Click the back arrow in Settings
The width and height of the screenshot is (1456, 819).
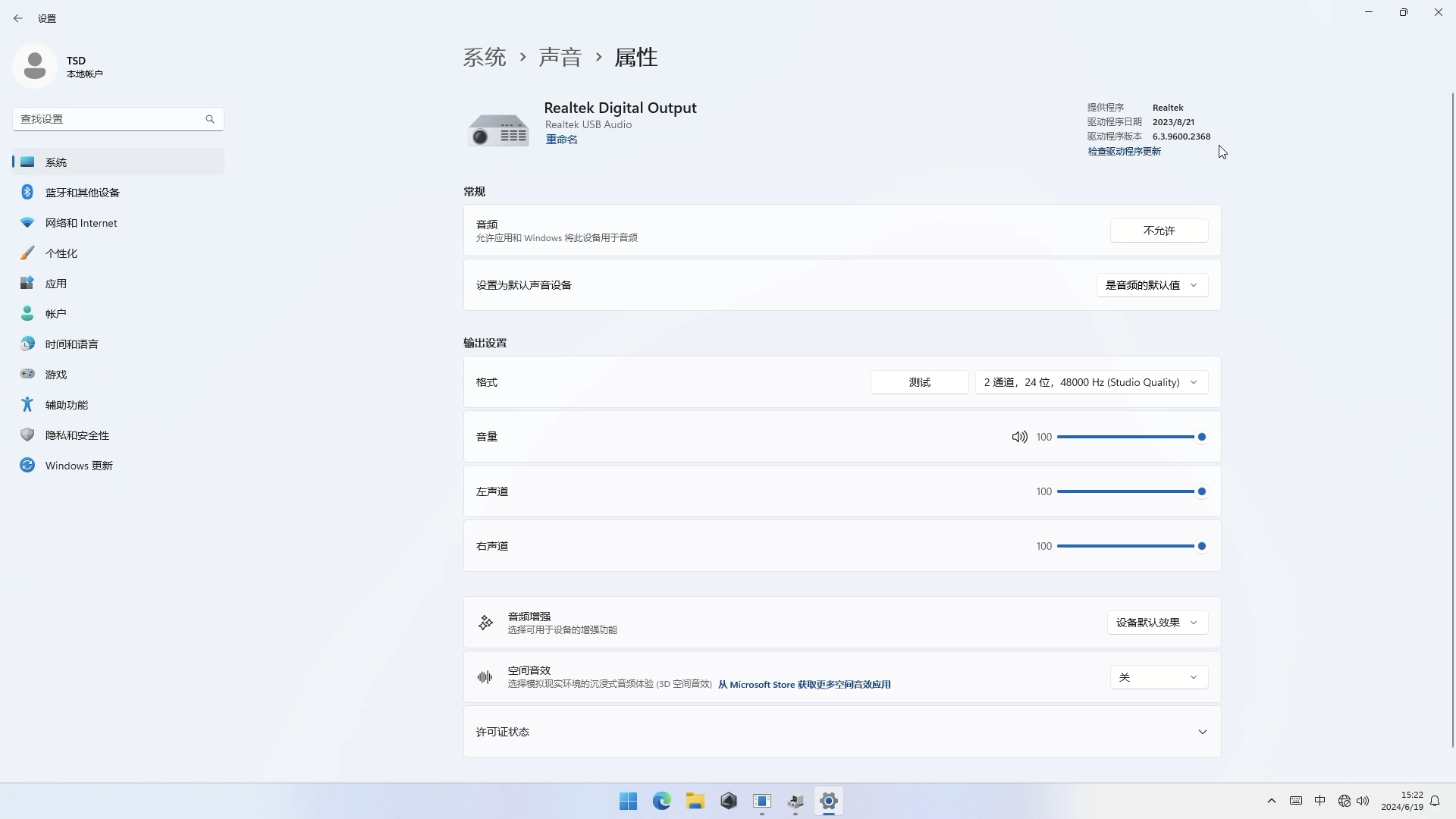click(x=18, y=18)
